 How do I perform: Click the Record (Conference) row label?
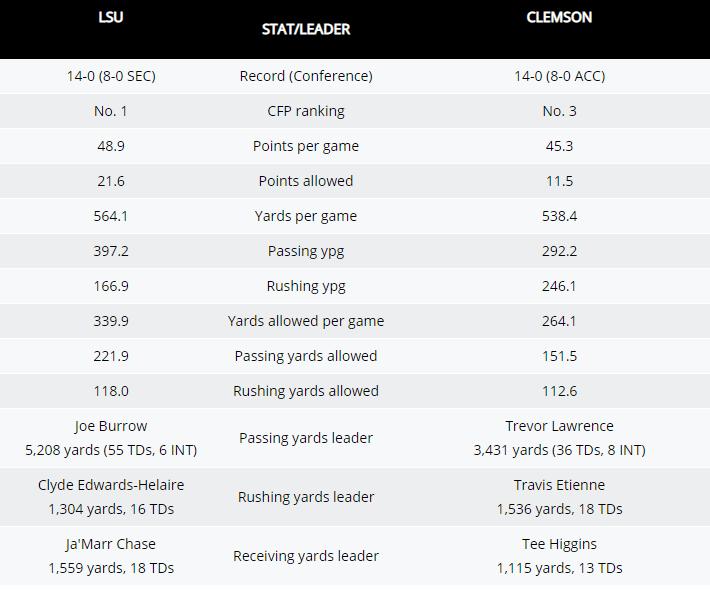[306, 76]
